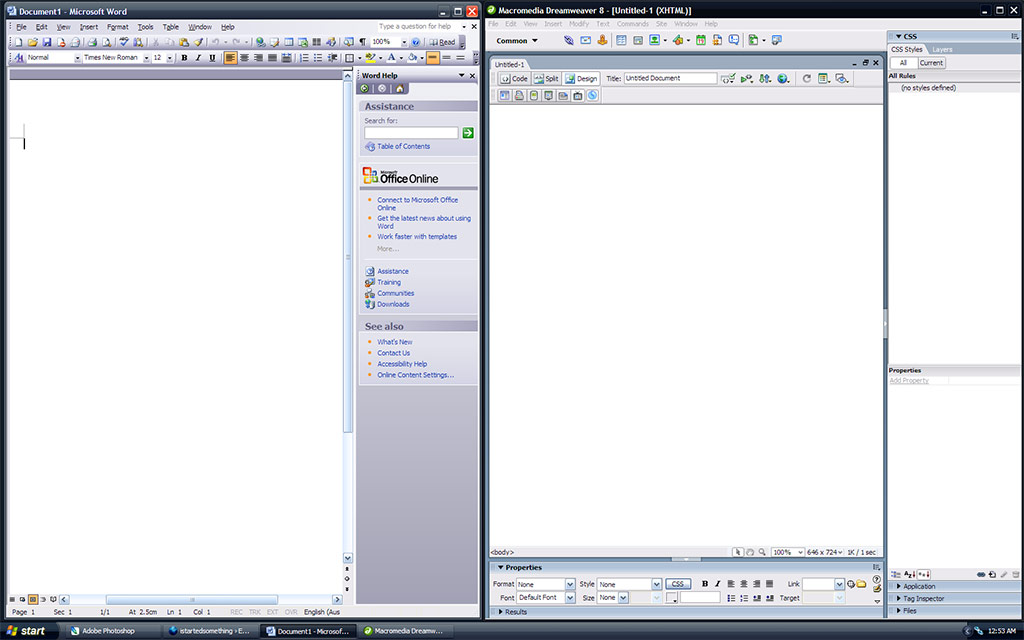Click the Open folder icon in Word toolbar
This screenshot has width=1024, height=640.
point(33,42)
